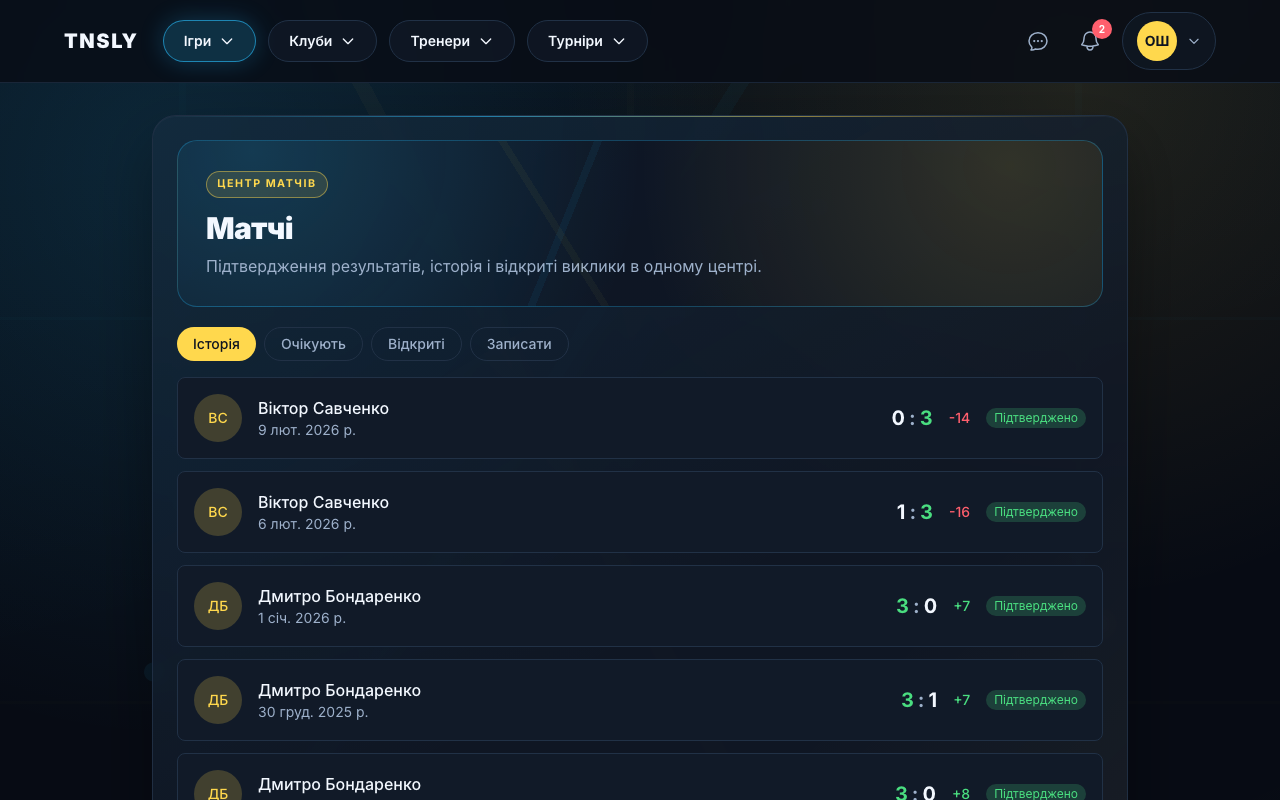Switch to the Очікують tab
The height and width of the screenshot is (800, 1280).
[x=313, y=344]
